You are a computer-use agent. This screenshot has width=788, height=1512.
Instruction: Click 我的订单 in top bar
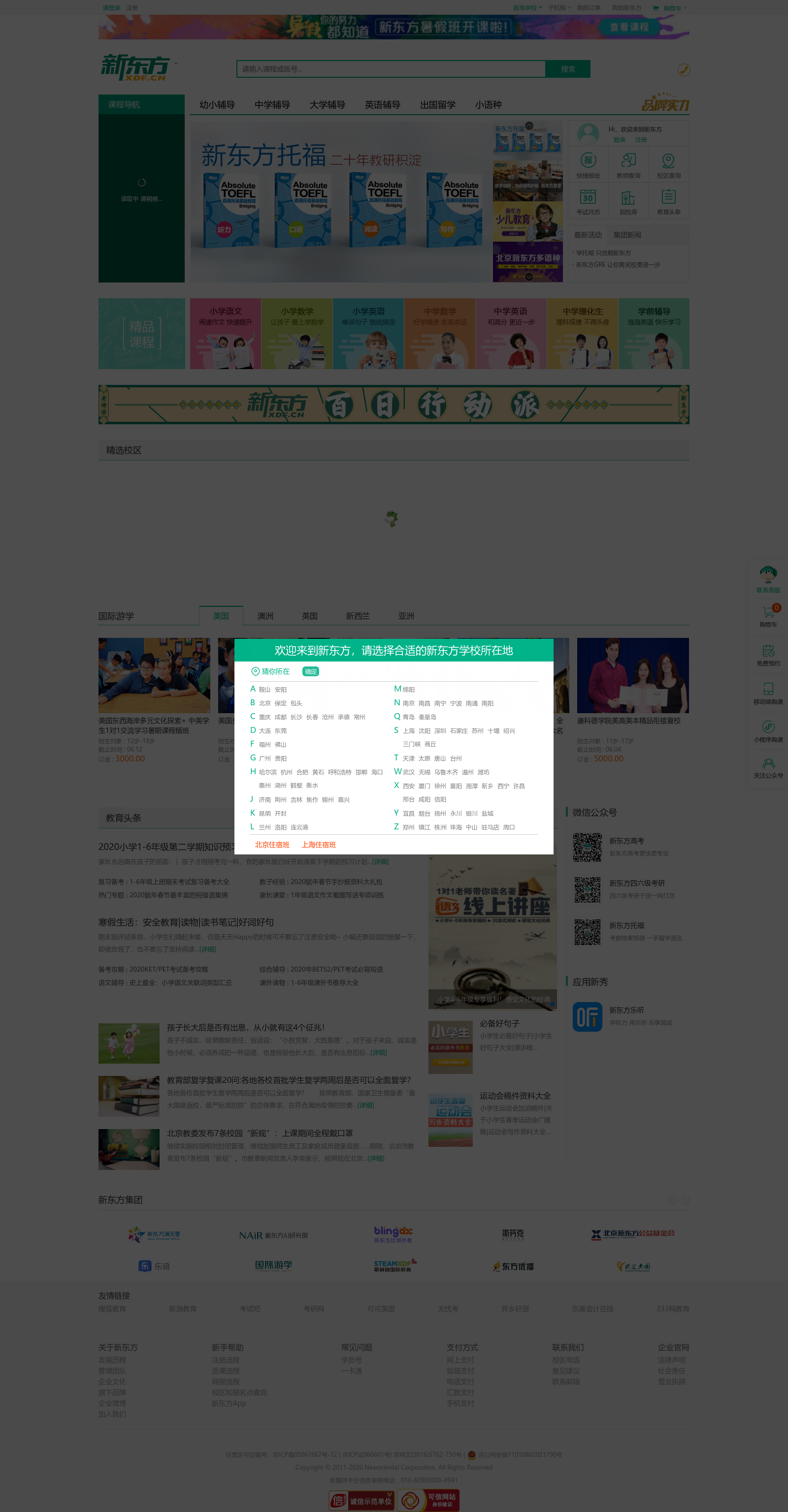click(589, 8)
